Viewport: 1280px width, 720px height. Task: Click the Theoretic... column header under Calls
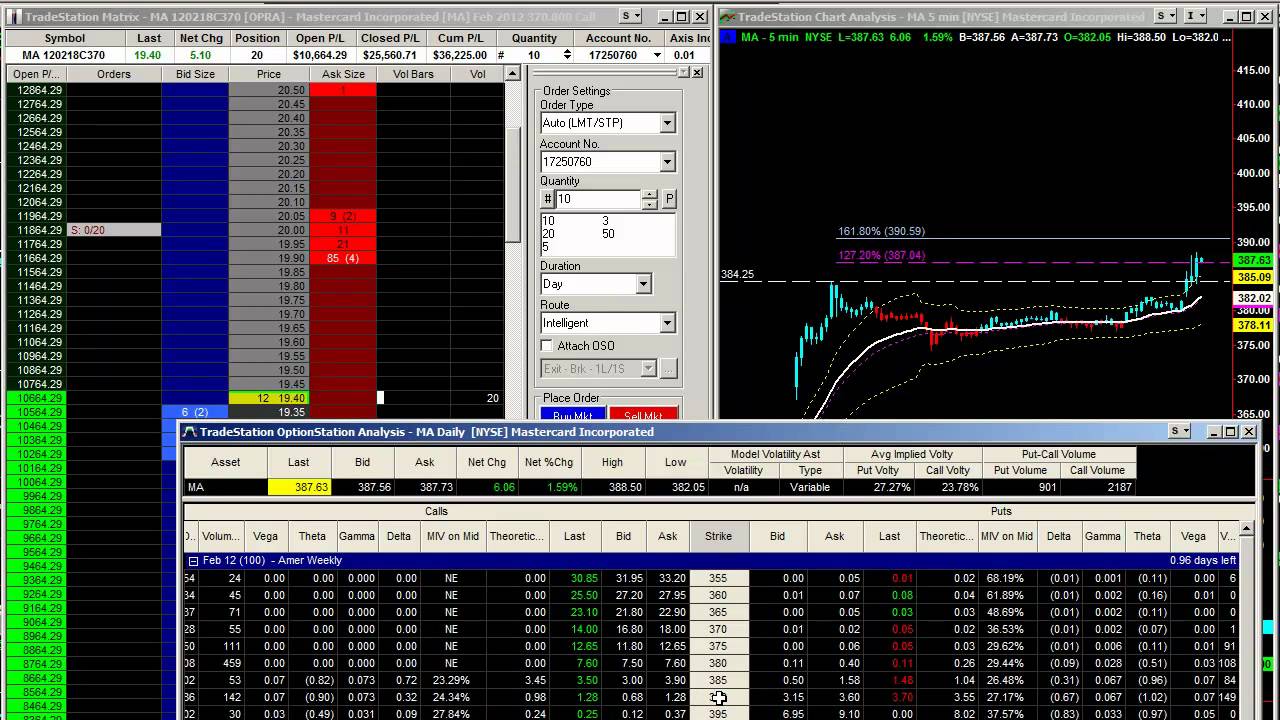point(517,536)
